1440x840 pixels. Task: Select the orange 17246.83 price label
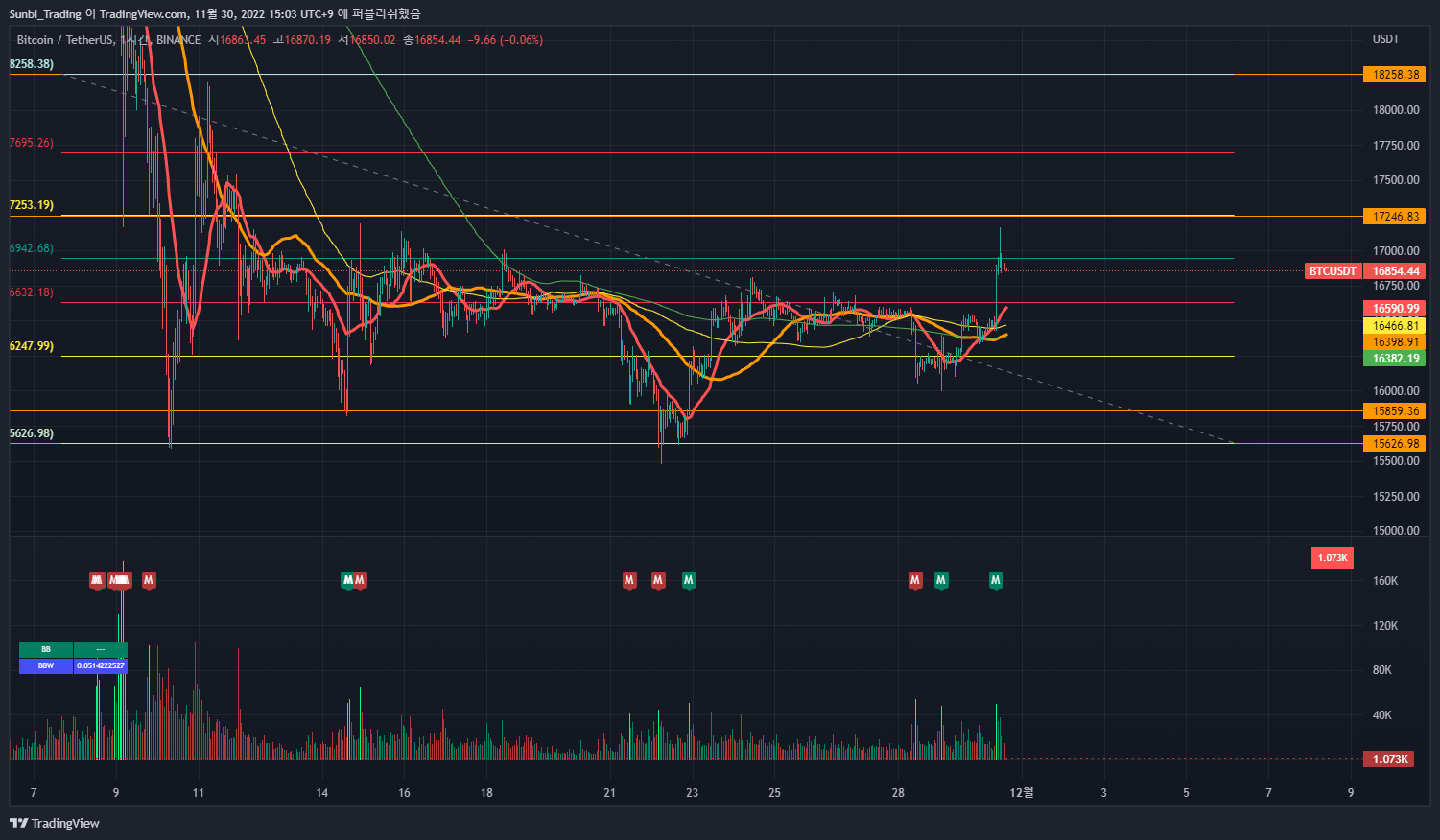(1395, 217)
